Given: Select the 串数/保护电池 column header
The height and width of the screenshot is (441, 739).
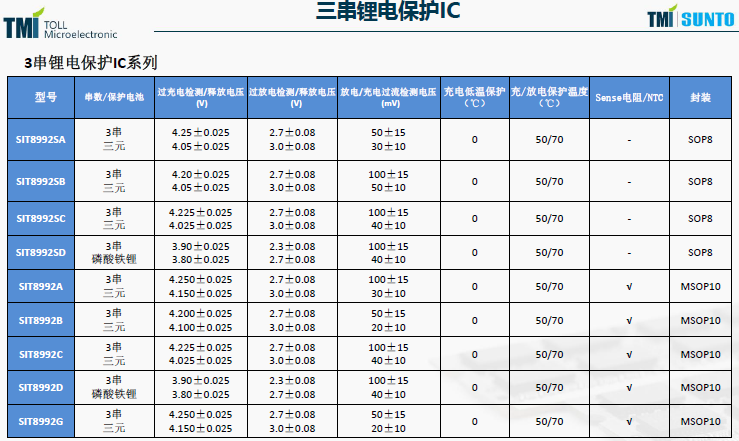Looking at the screenshot, I should click(114, 98).
